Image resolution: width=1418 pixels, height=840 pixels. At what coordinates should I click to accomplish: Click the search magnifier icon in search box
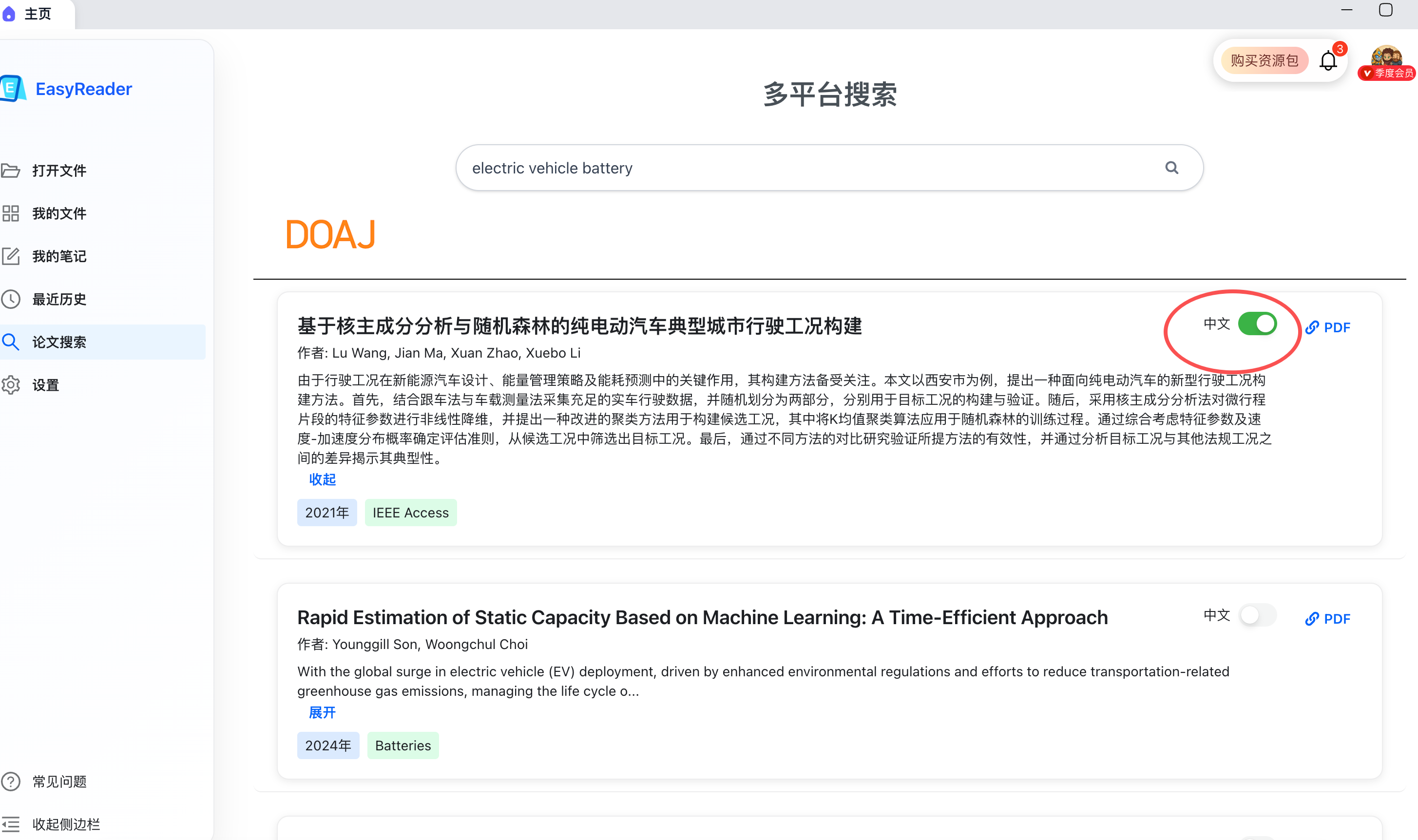1171,168
